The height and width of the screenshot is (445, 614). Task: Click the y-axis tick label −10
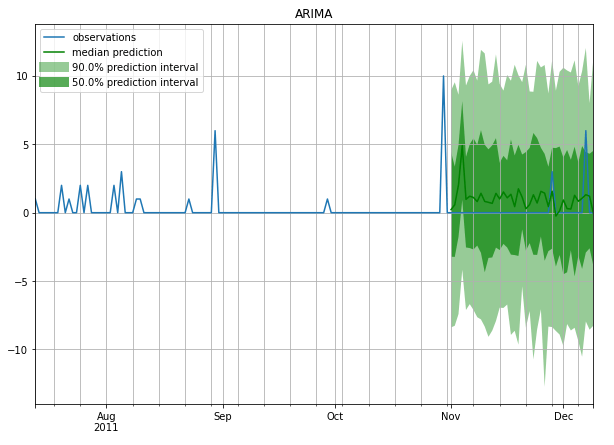[x=15, y=350]
